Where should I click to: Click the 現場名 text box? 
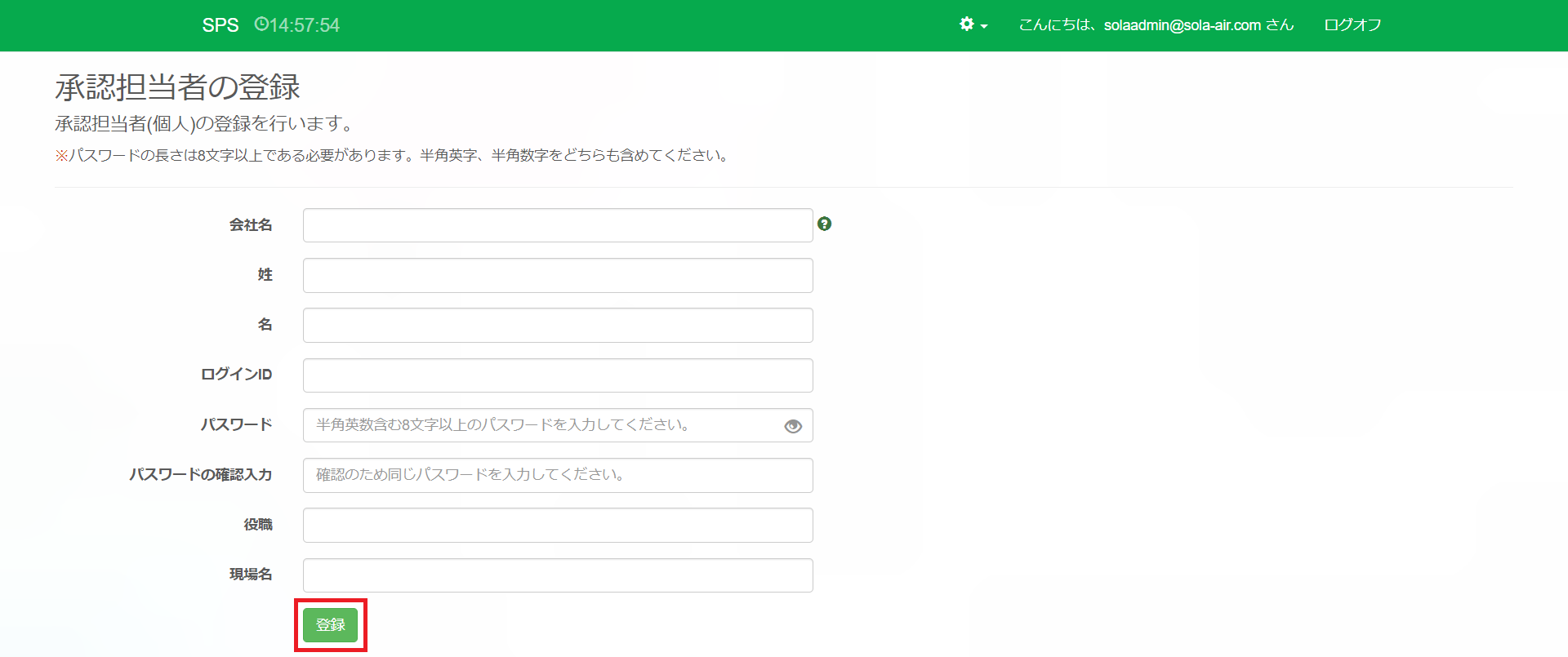tap(557, 575)
